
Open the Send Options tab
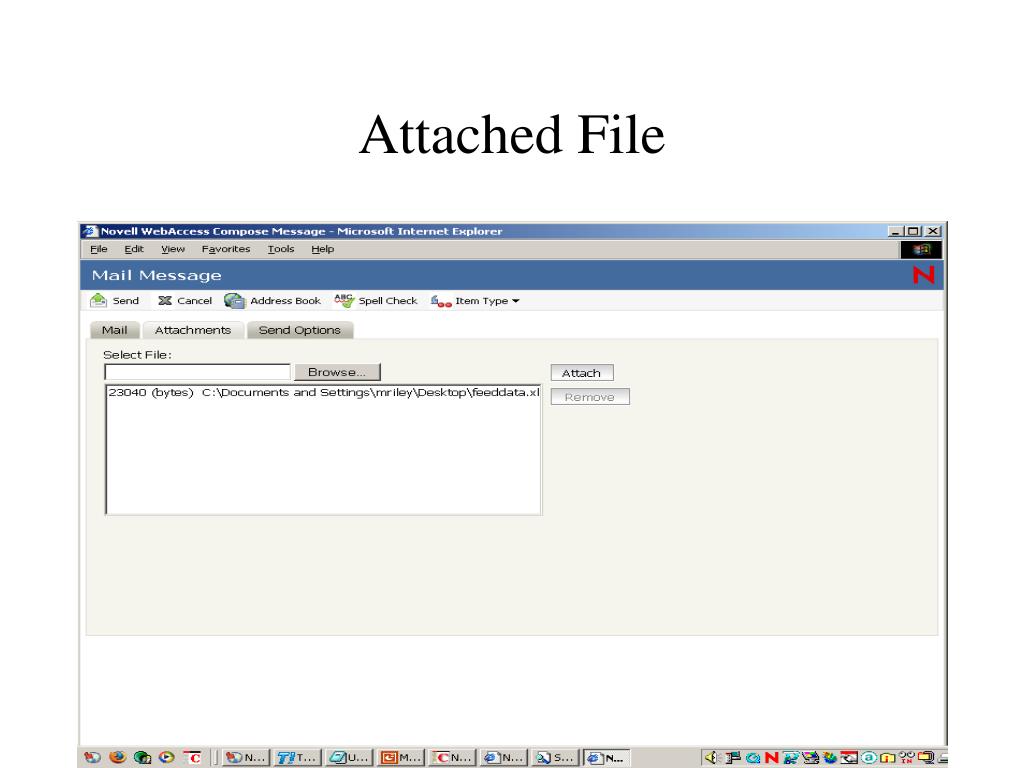pyautogui.click(x=299, y=330)
